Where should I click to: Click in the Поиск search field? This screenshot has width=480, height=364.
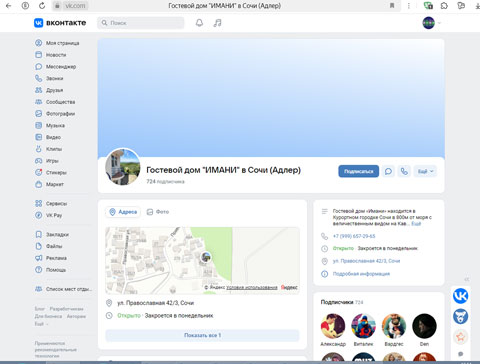click(141, 23)
